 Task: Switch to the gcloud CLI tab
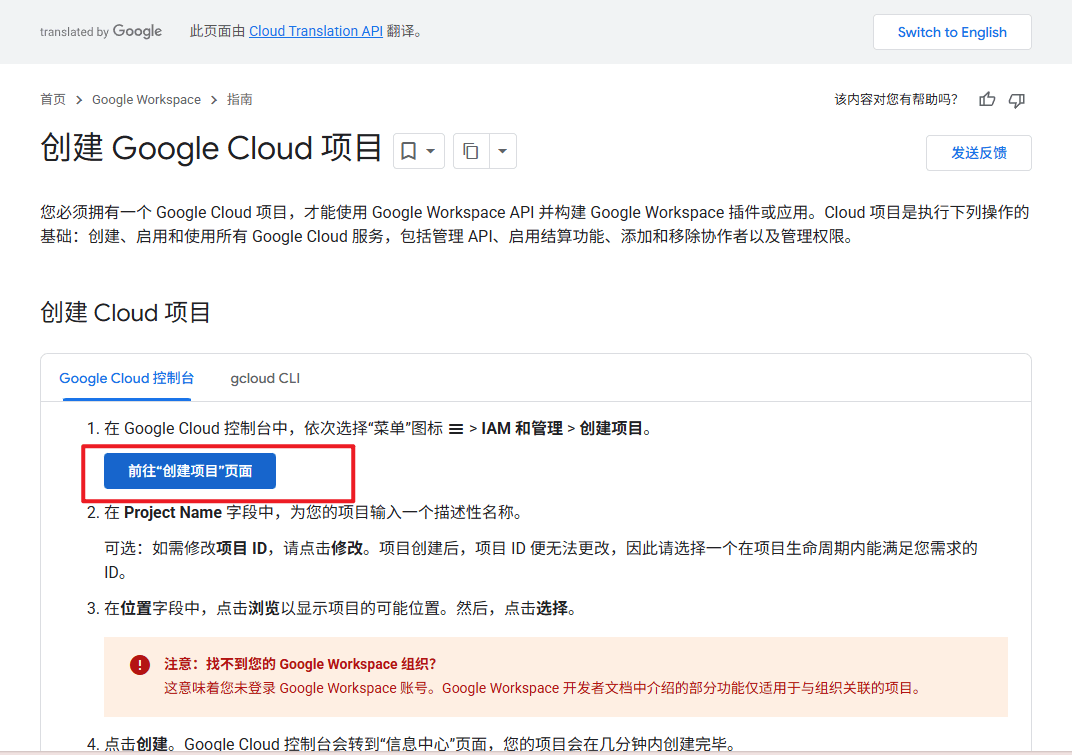[x=265, y=378]
